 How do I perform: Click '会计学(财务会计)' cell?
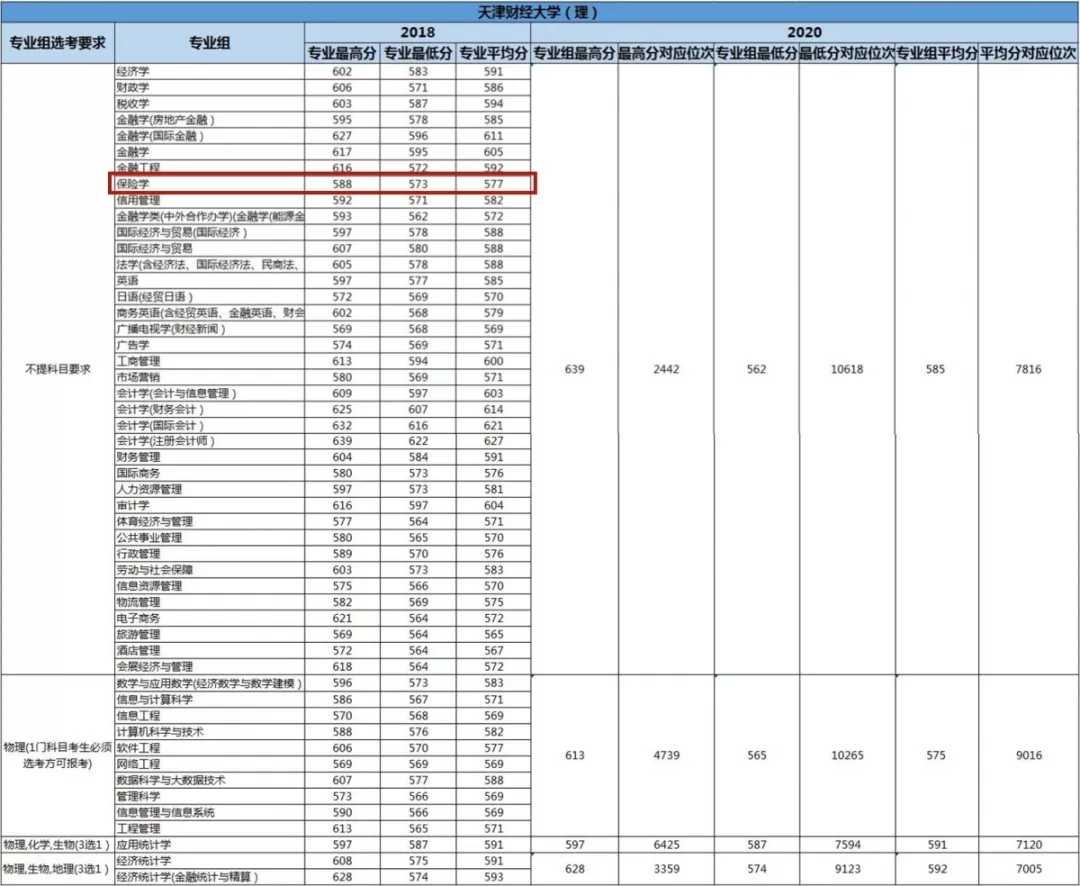209,409
